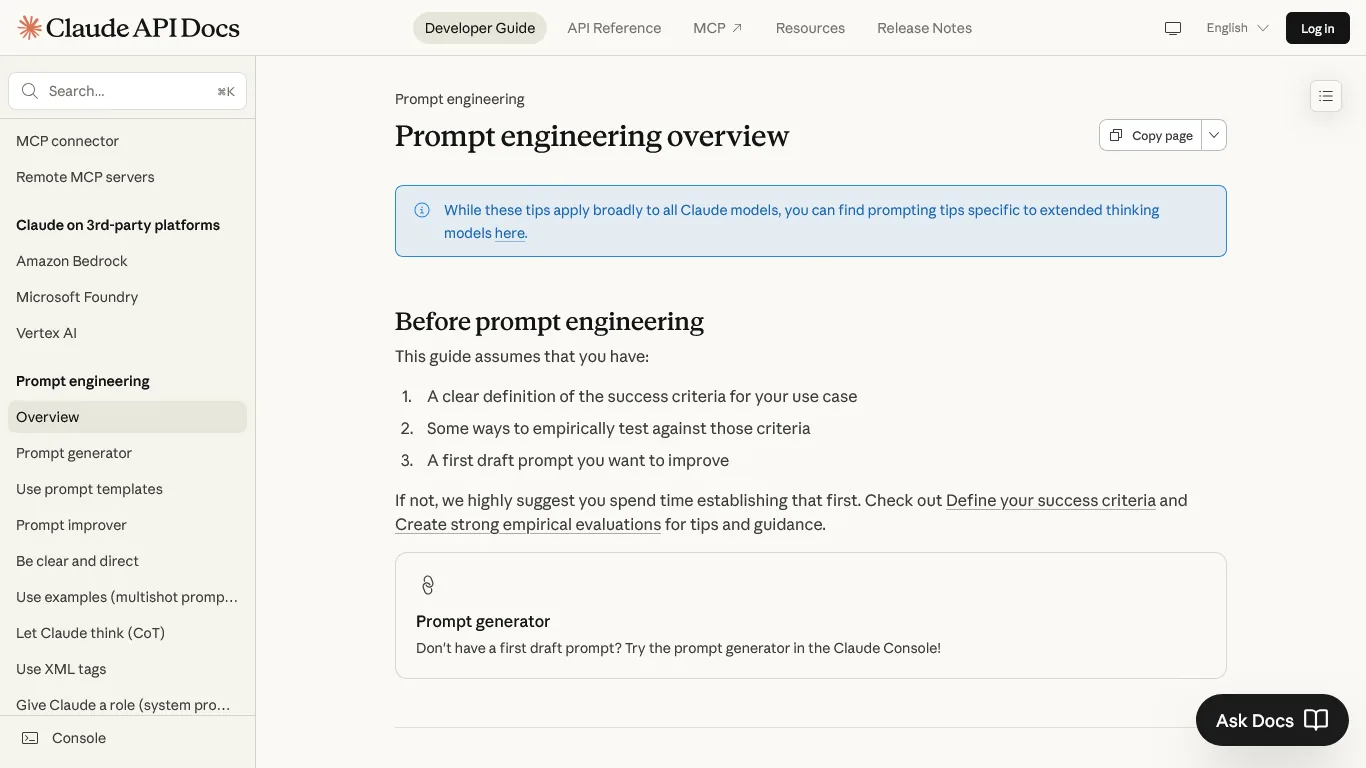Select Amazon Bedrock sidebar item
This screenshot has width=1366, height=768.
[127, 261]
